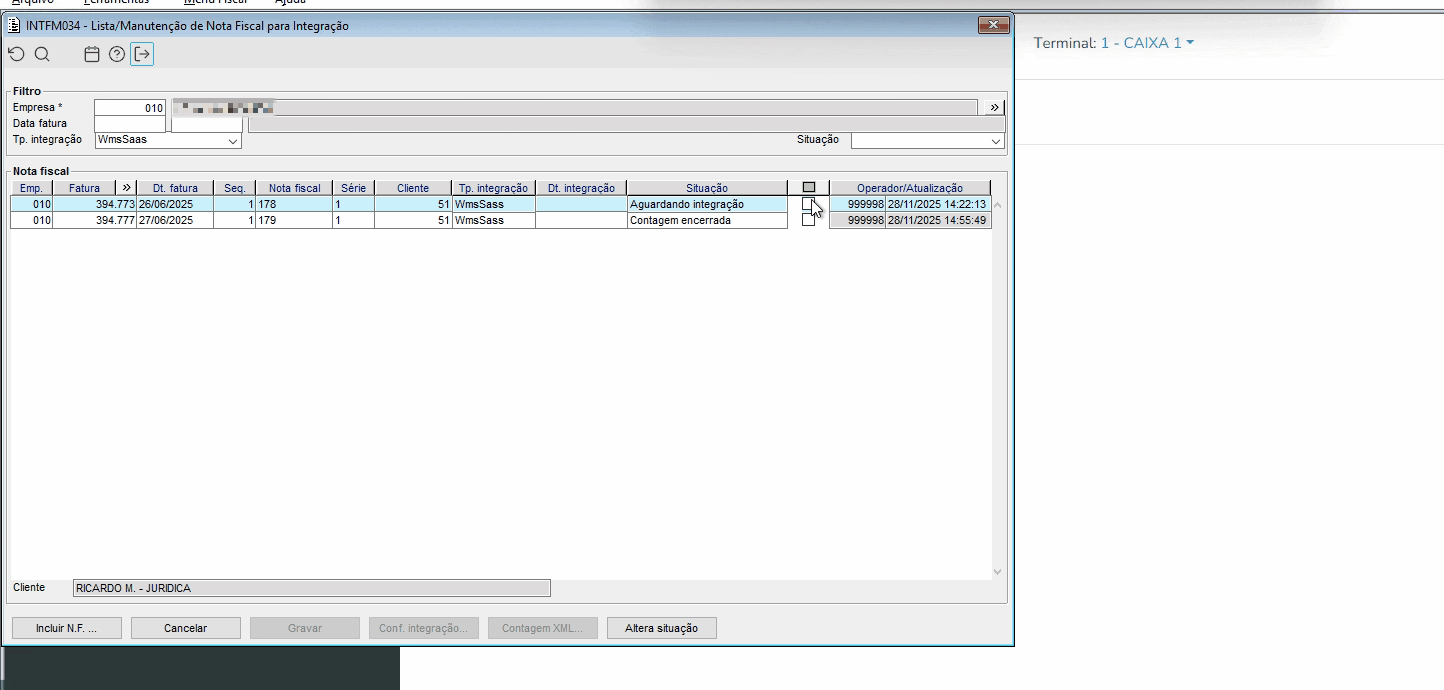The width and height of the screenshot is (1444, 690).
Task: Click the timestamp 28/11/2025 14:22:13
Action: (x=938, y=204)
